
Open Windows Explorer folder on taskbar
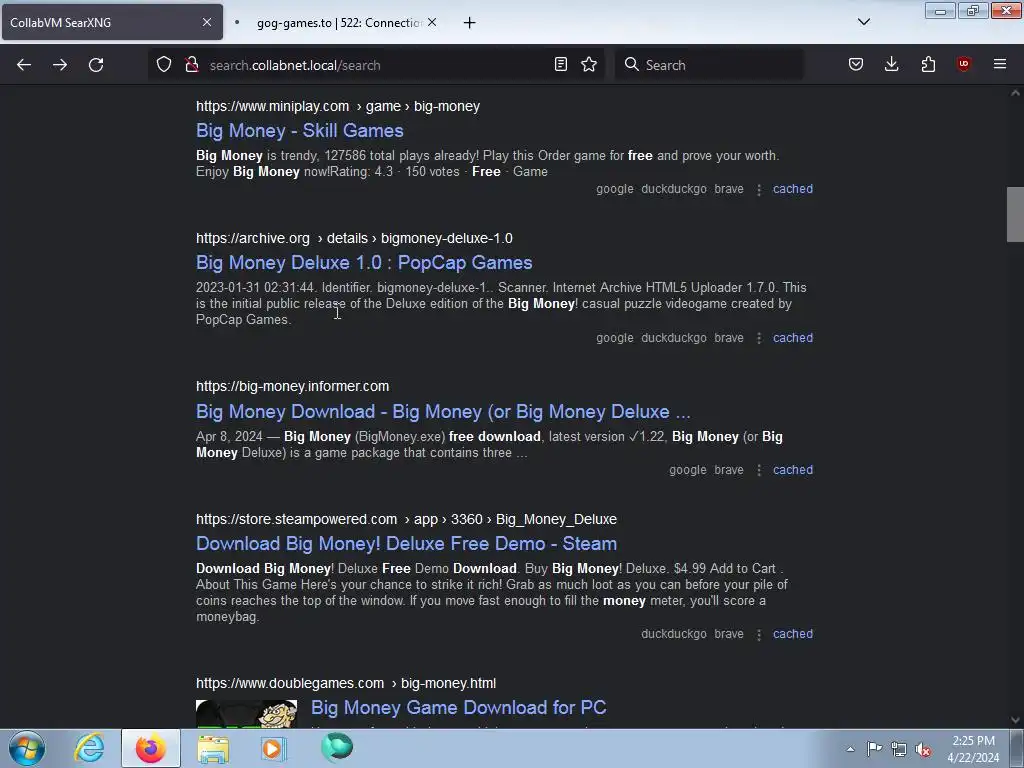tap(213, 748)
